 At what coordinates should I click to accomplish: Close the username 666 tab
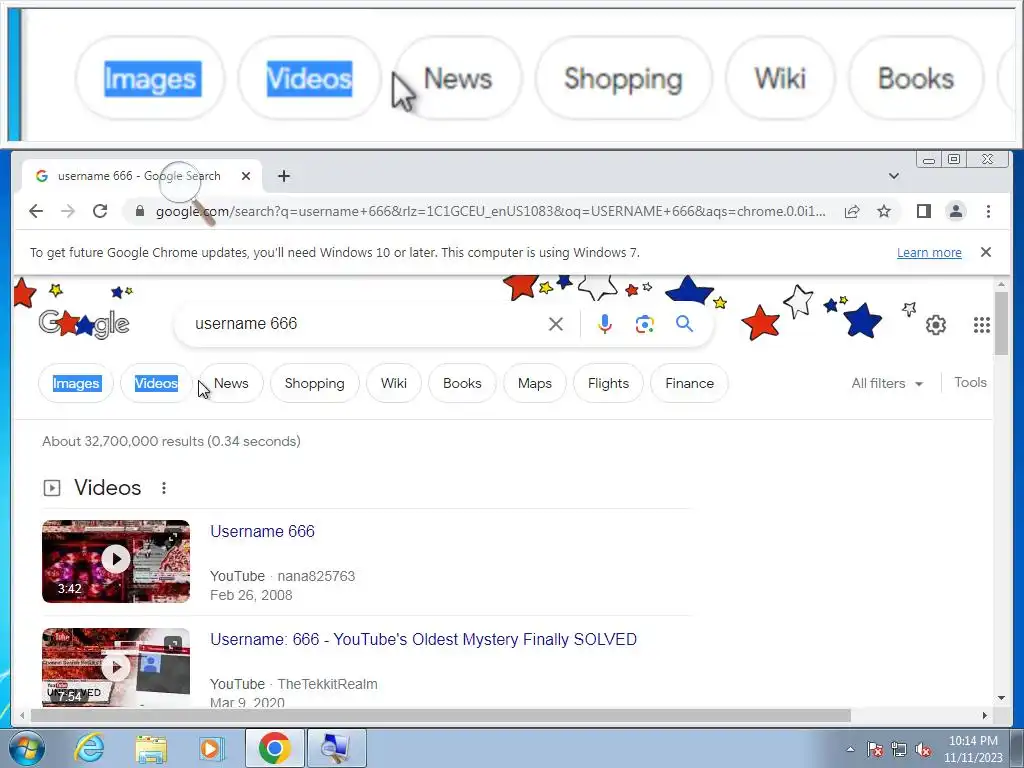(x=246, y=176)
